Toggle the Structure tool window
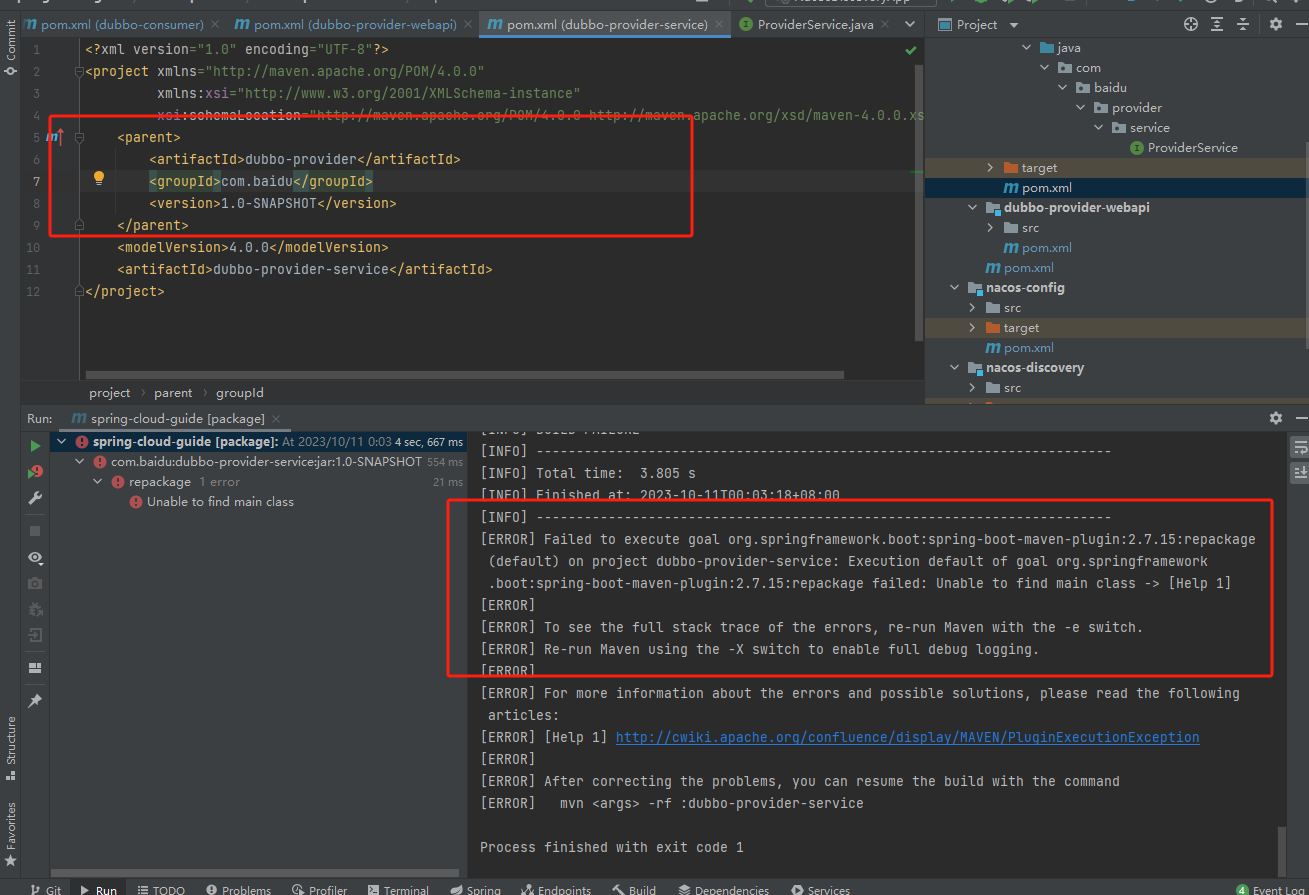 11,746
